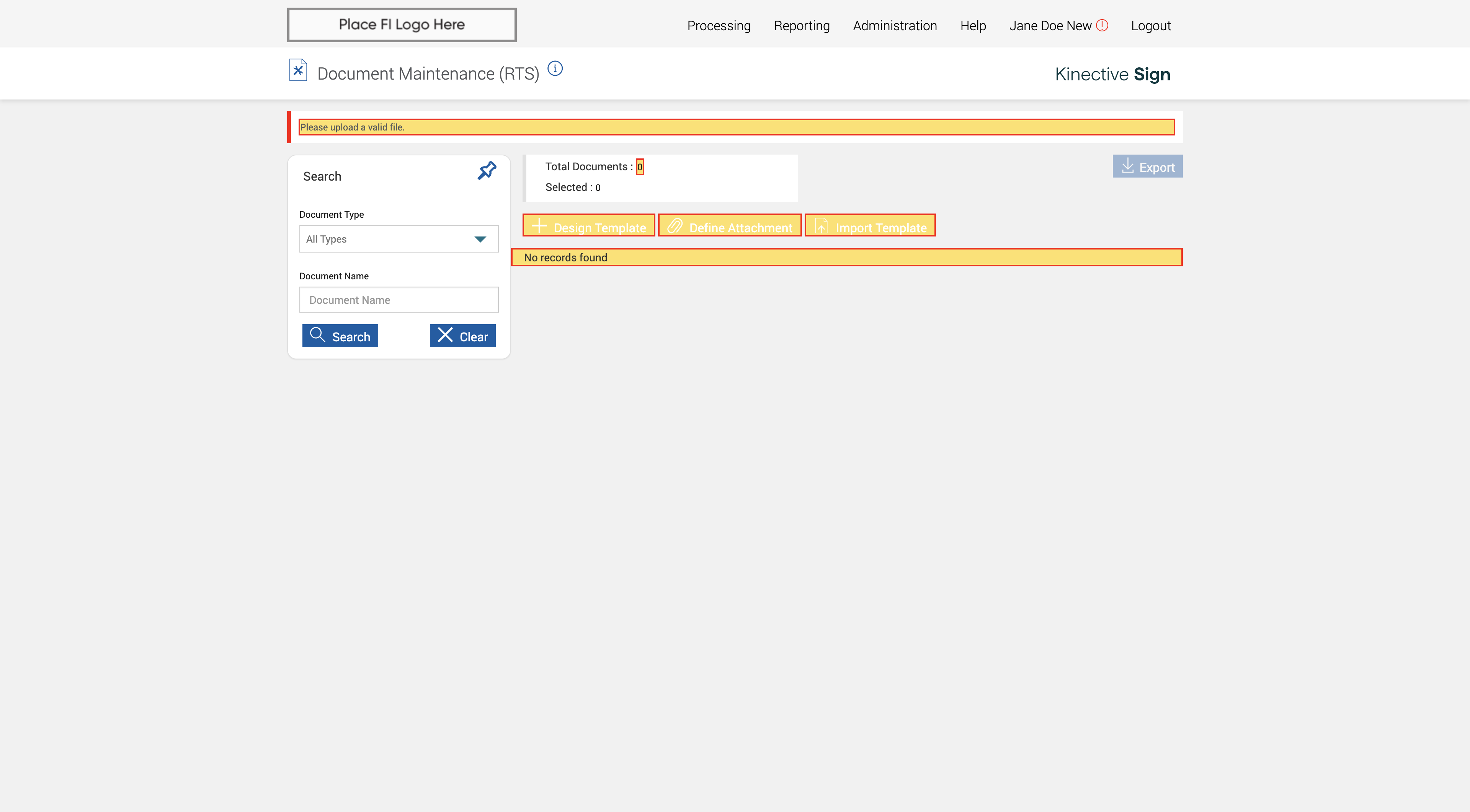Click the plus icon on Design Template
The height and width of the screenshot is (812, 1470).
click(539, 226)
